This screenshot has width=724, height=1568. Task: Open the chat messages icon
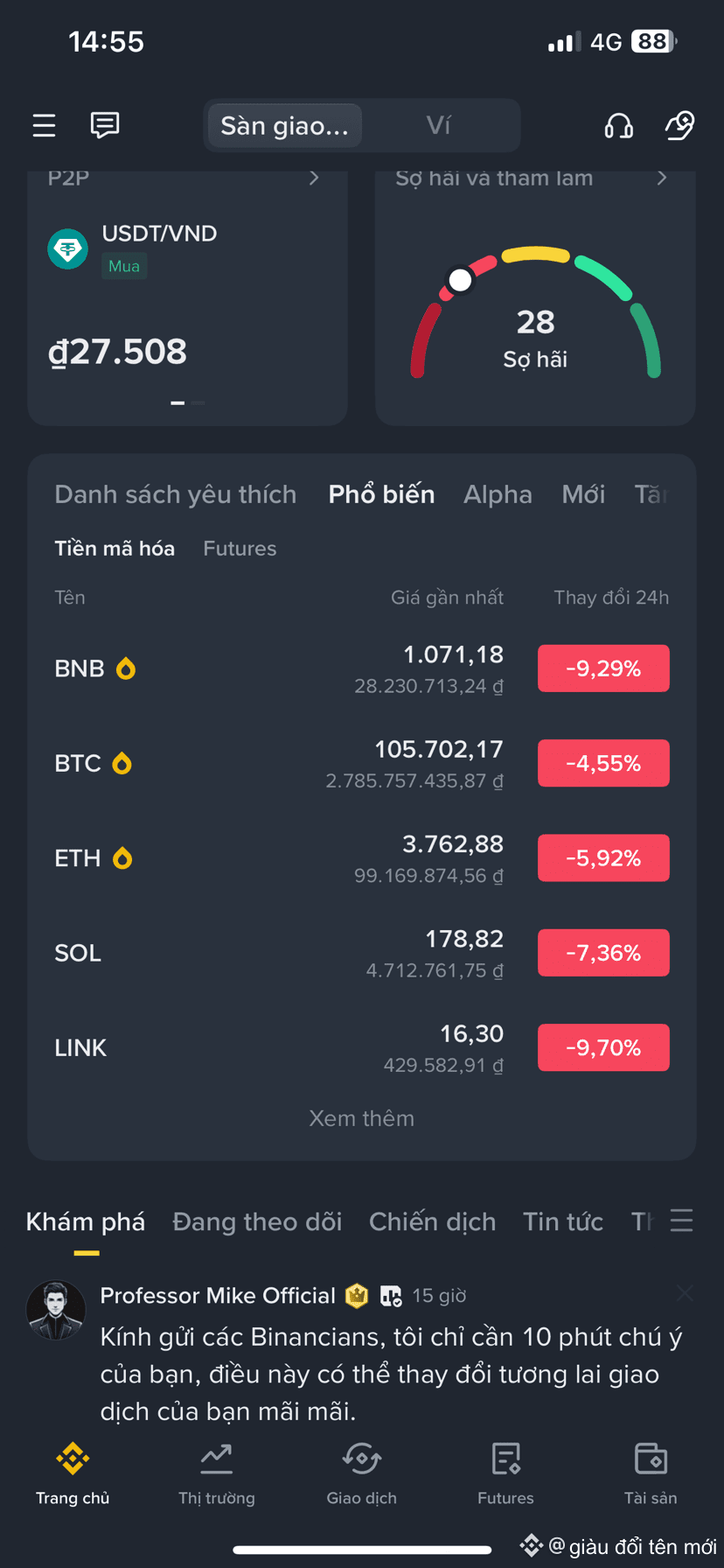click(105, 125)
